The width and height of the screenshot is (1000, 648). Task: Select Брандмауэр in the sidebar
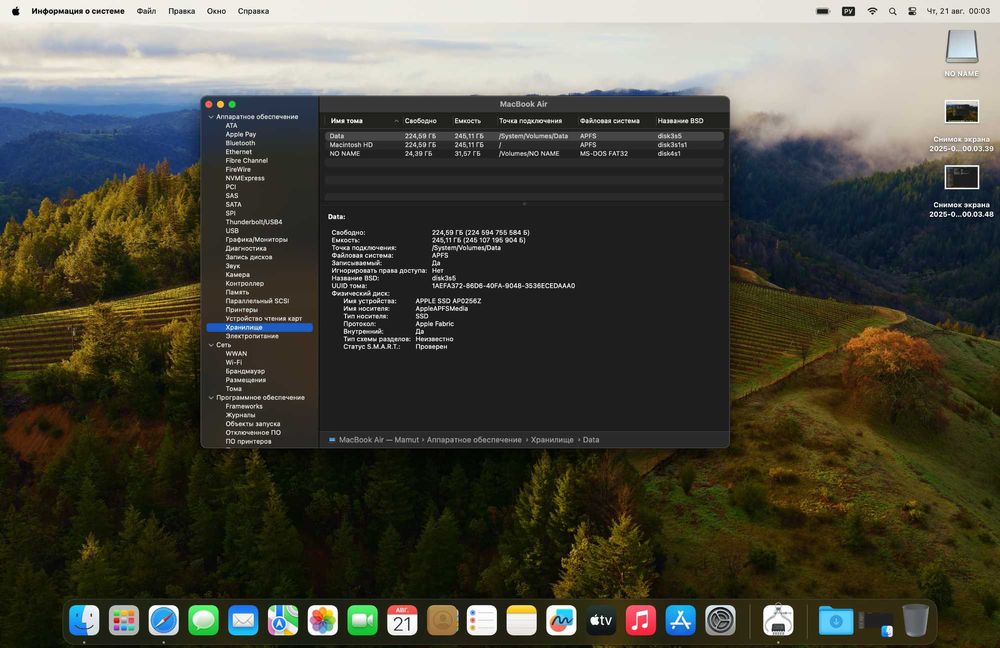(x=245, y=371)
